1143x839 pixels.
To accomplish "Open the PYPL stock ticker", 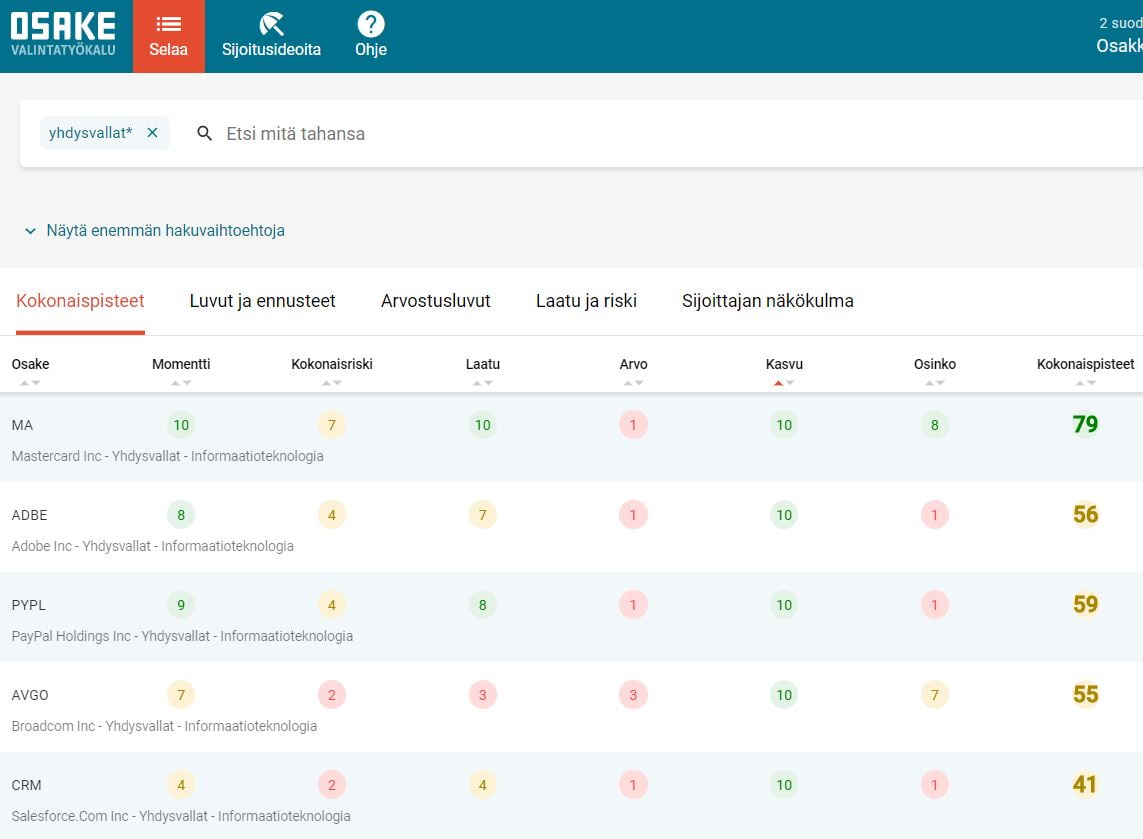I will pyautogui.click(x=28, y=605).
